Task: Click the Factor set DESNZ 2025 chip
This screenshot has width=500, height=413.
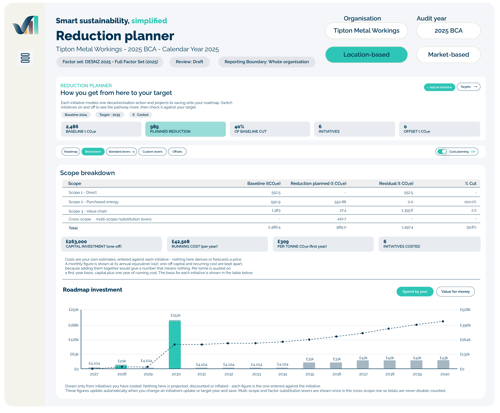Action: pyautogui.click(x=110, y=62)
